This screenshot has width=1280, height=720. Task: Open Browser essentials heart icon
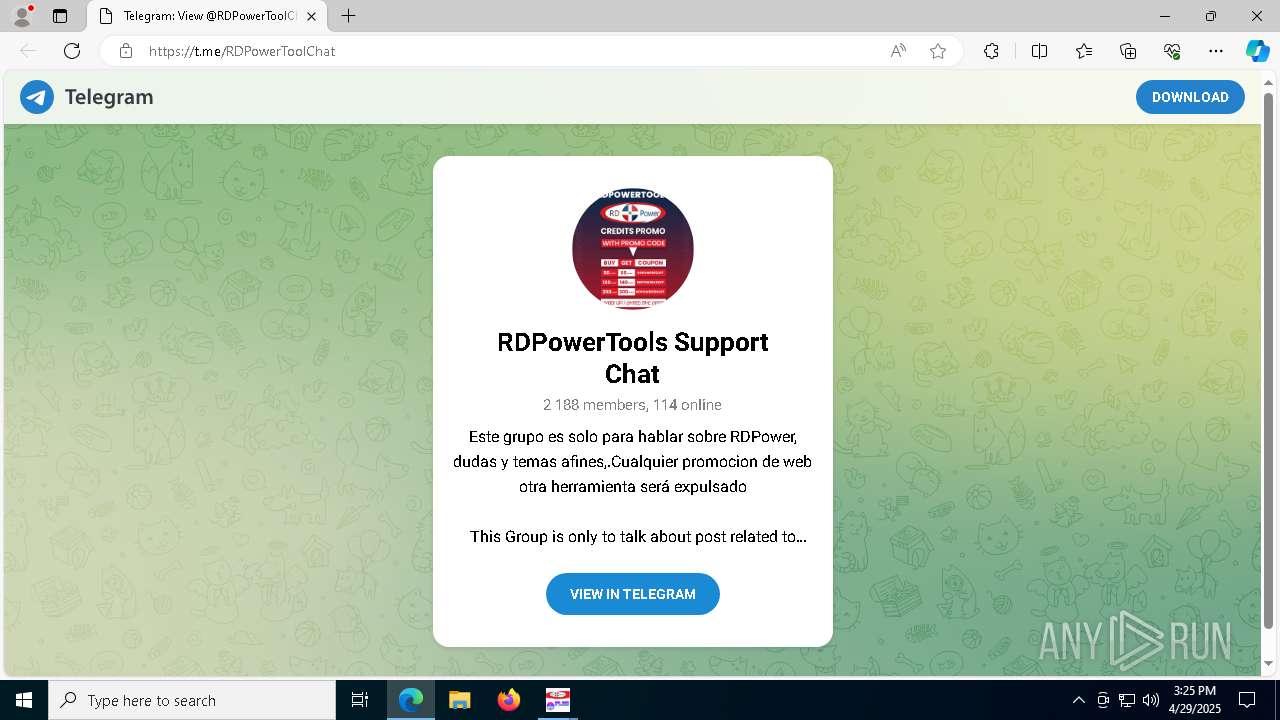click(x=1172, y=51)
